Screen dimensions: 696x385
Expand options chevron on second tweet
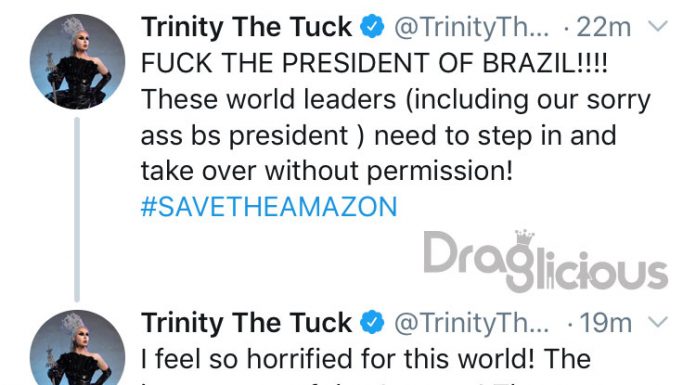click(x=657, y=321)
